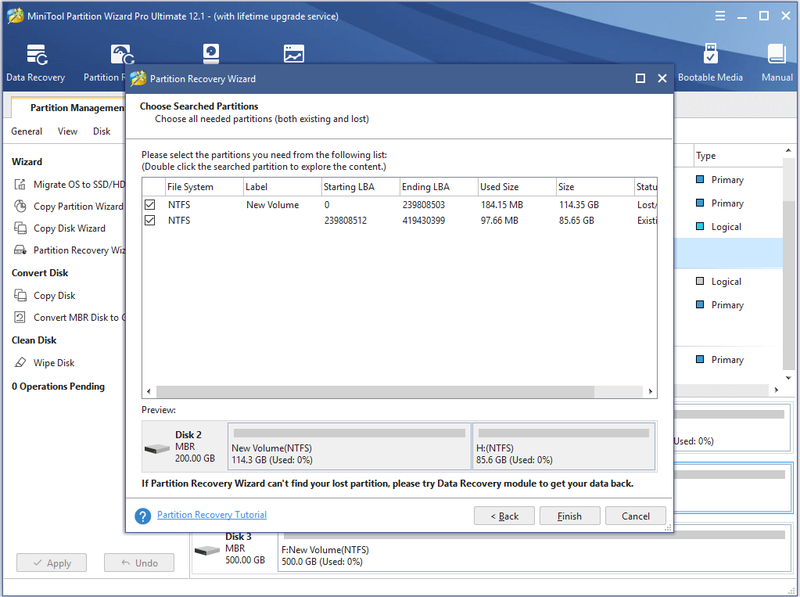
Task: Switch to the Partition Management tab
Action: [x=71, y=108]
